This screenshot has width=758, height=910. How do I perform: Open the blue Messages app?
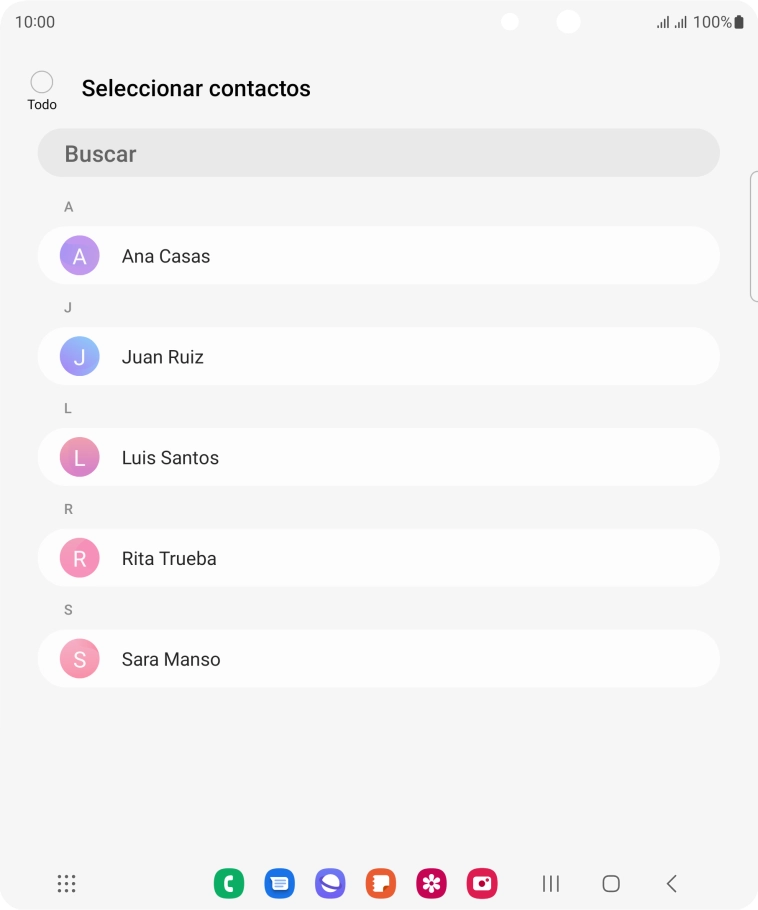coord(280,883)
